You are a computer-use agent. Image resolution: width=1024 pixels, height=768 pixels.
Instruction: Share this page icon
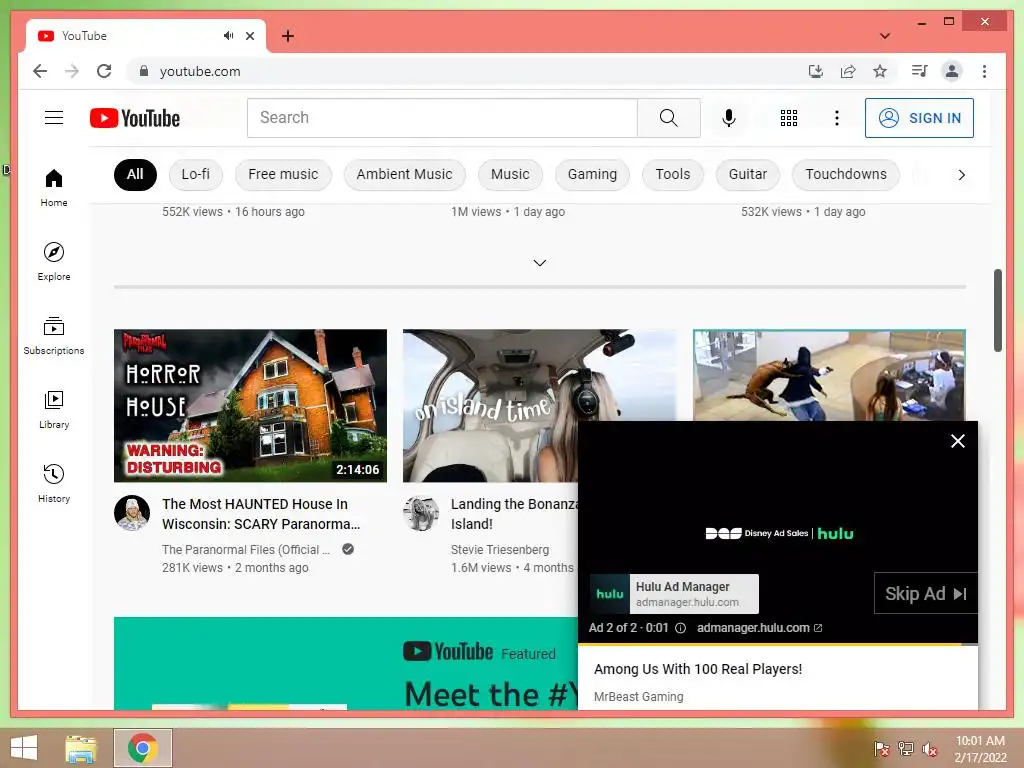pyautogui.click(x=848, y=71)
